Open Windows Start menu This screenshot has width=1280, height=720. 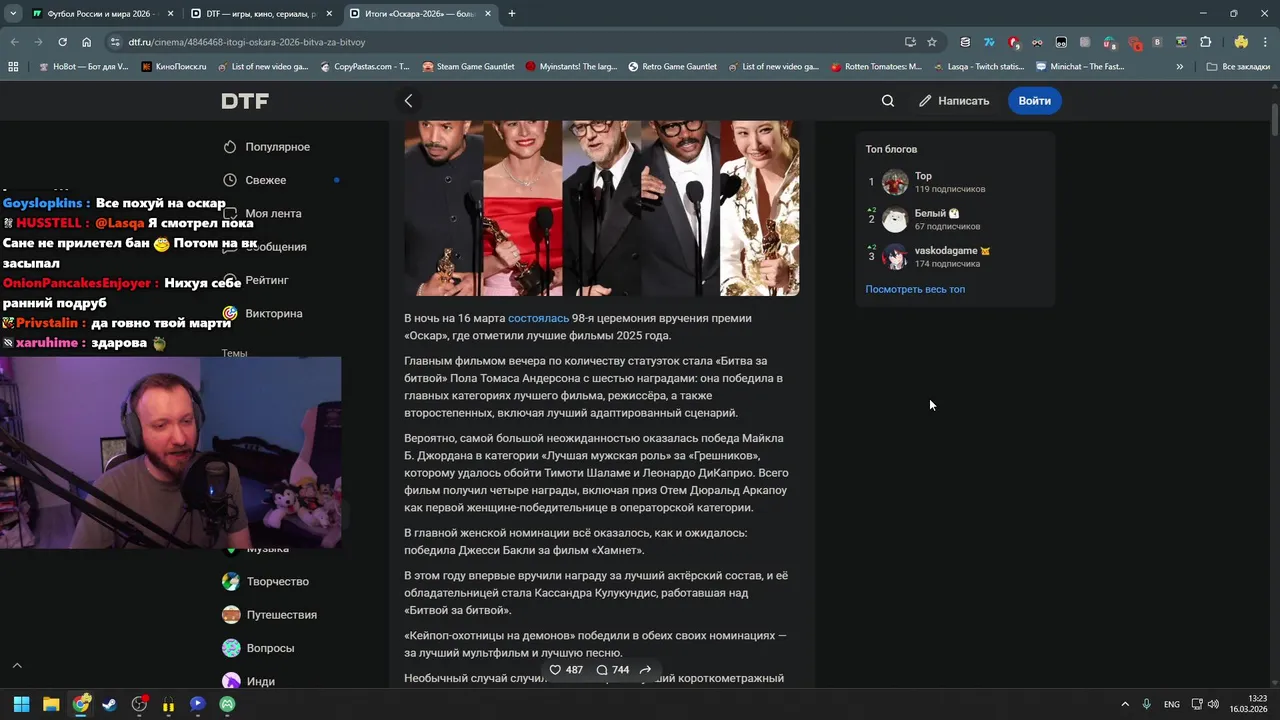(21, 704)
